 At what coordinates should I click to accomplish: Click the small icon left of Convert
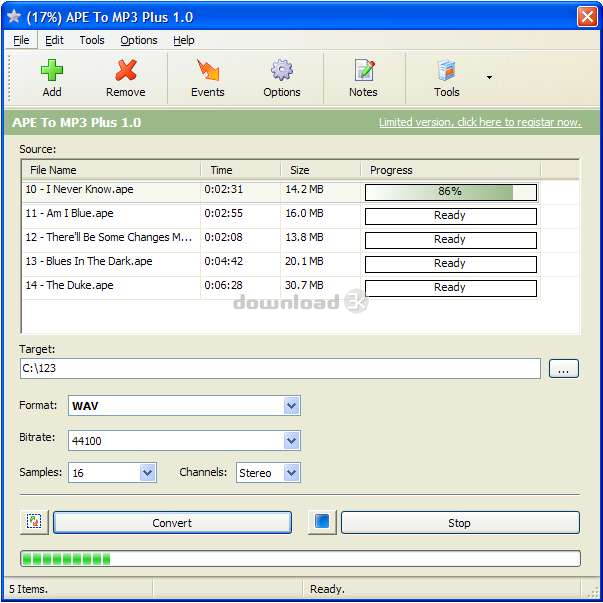click(34, 522)
